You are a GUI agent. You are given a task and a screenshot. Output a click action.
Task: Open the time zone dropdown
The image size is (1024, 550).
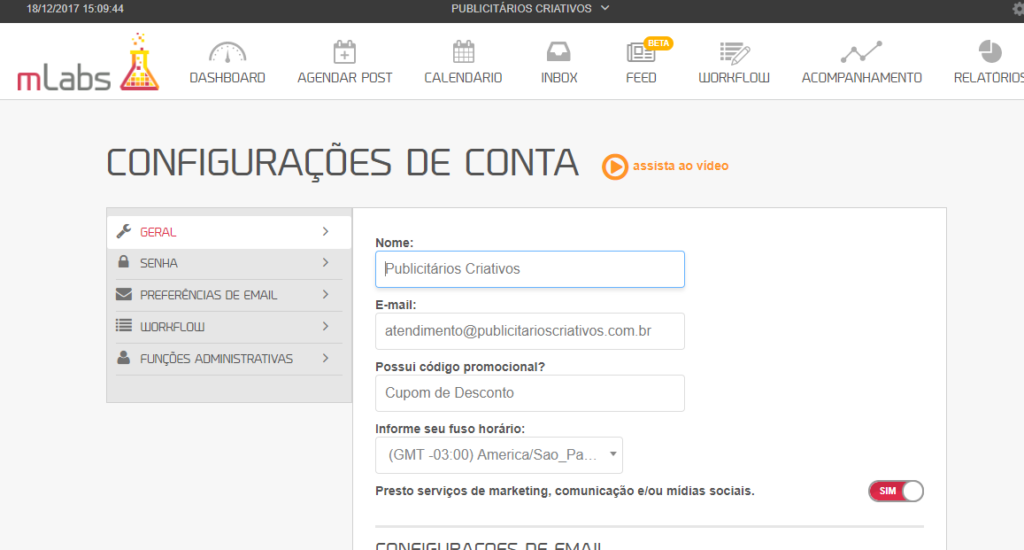(x=499, y=455)
